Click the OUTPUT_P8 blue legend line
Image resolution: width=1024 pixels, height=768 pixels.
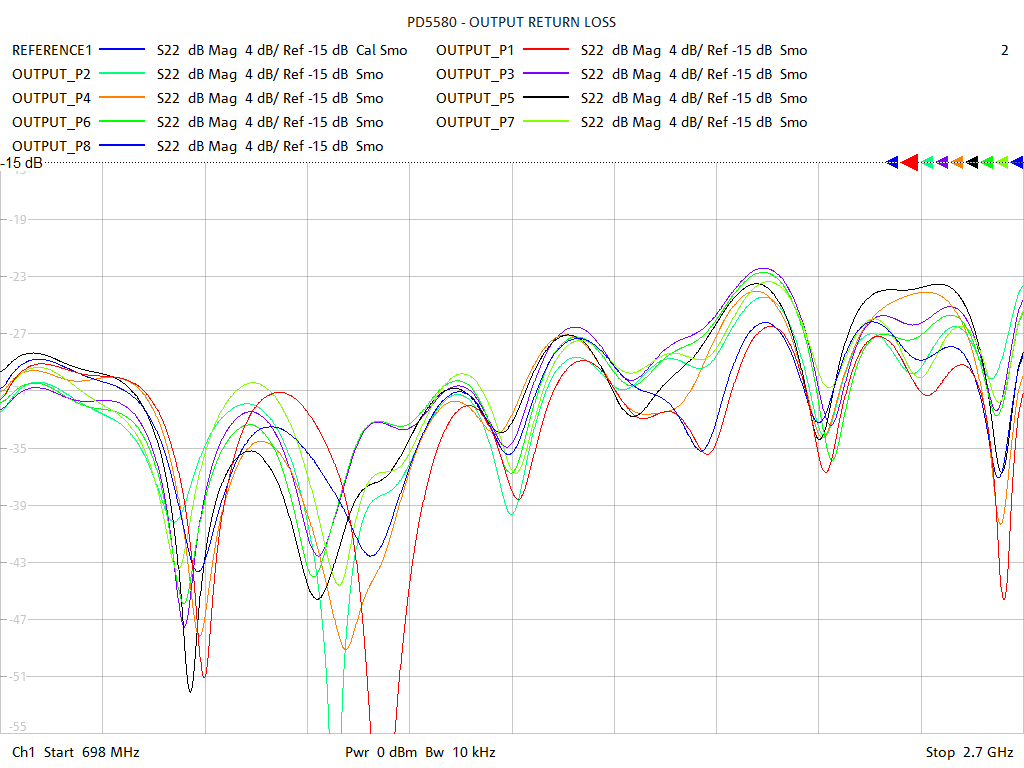tap(122, 146)
